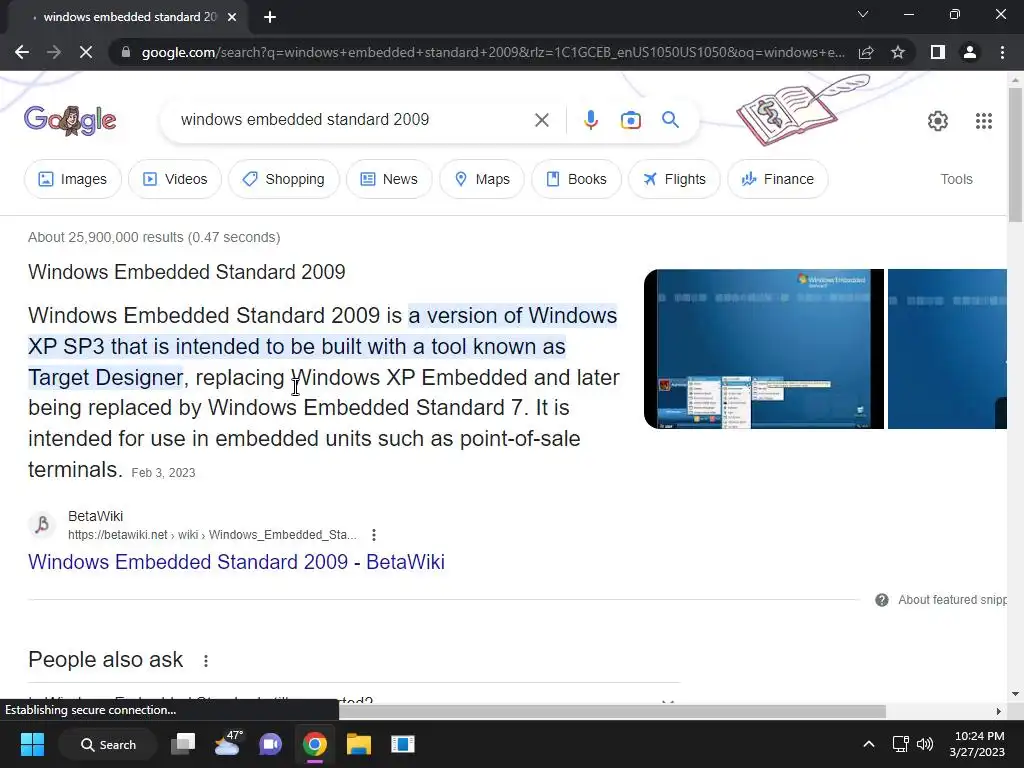Click the betawiki.net URL breadcrumb
Viewport: 1024px width, 768px height.
(x=212, y=535)
